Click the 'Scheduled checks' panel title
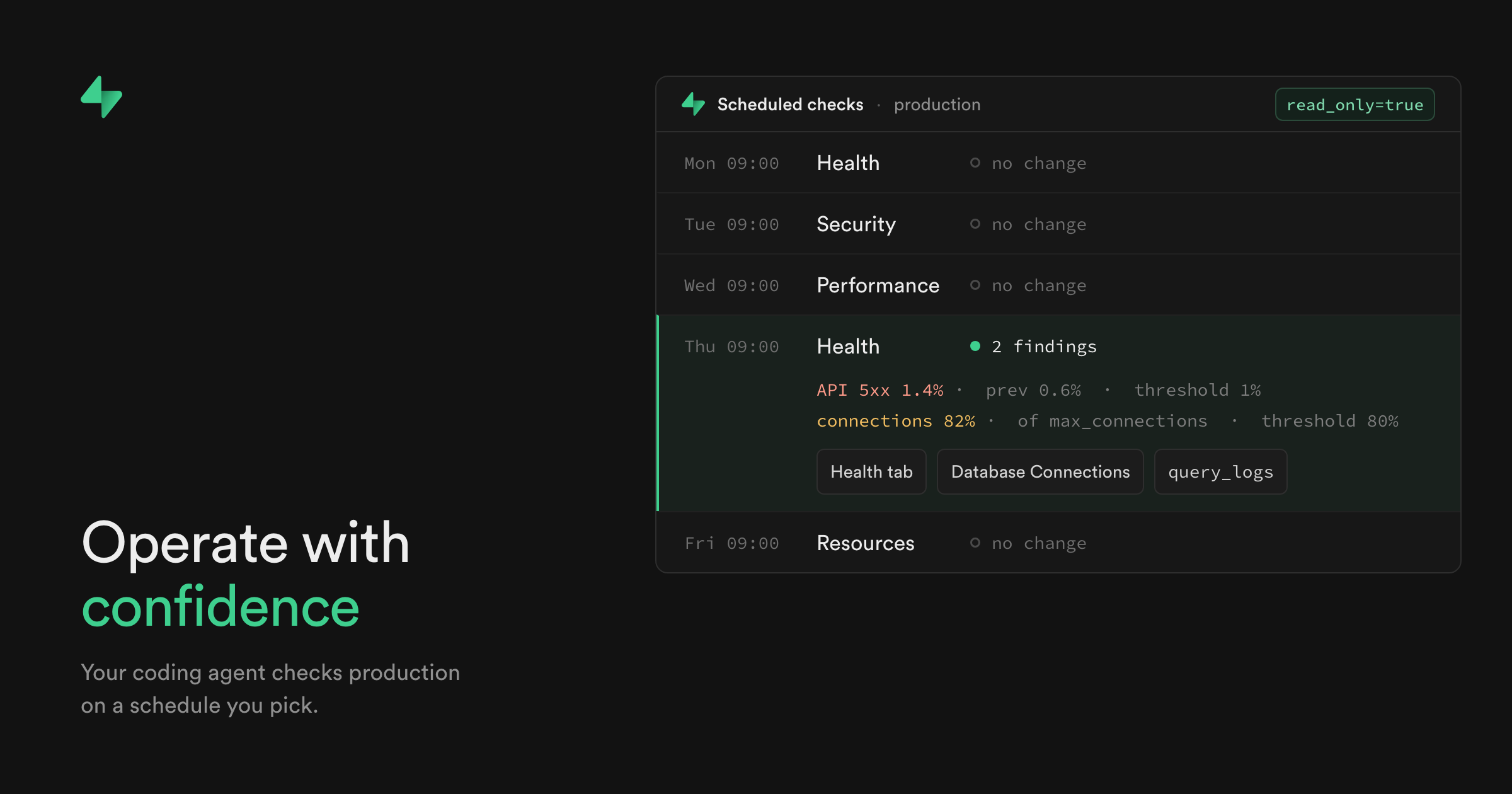 [790, 105]
